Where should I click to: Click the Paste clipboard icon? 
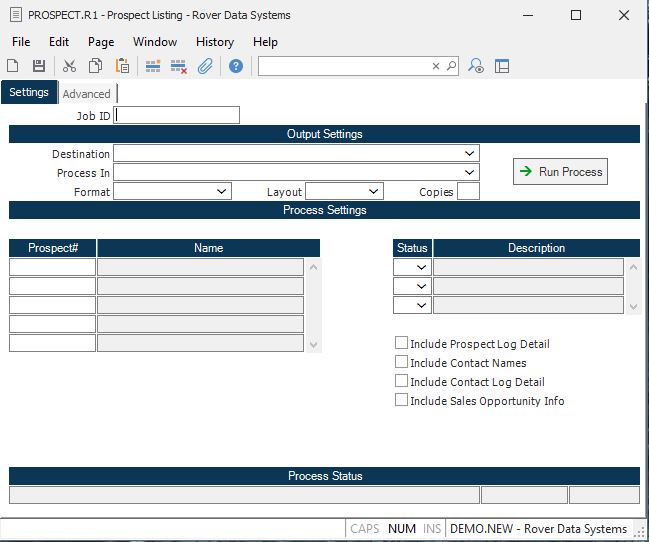[x=122, y=66]
